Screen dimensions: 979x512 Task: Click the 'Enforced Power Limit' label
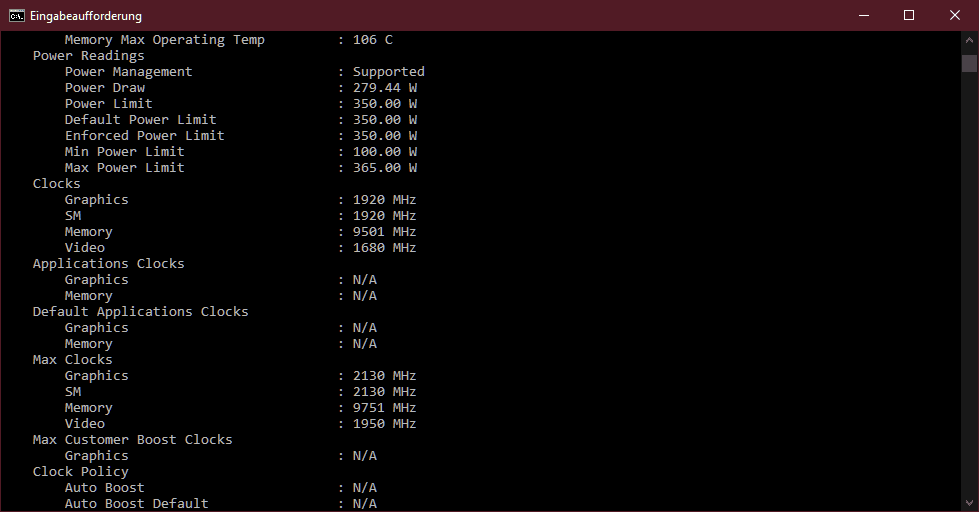point(145,136)
